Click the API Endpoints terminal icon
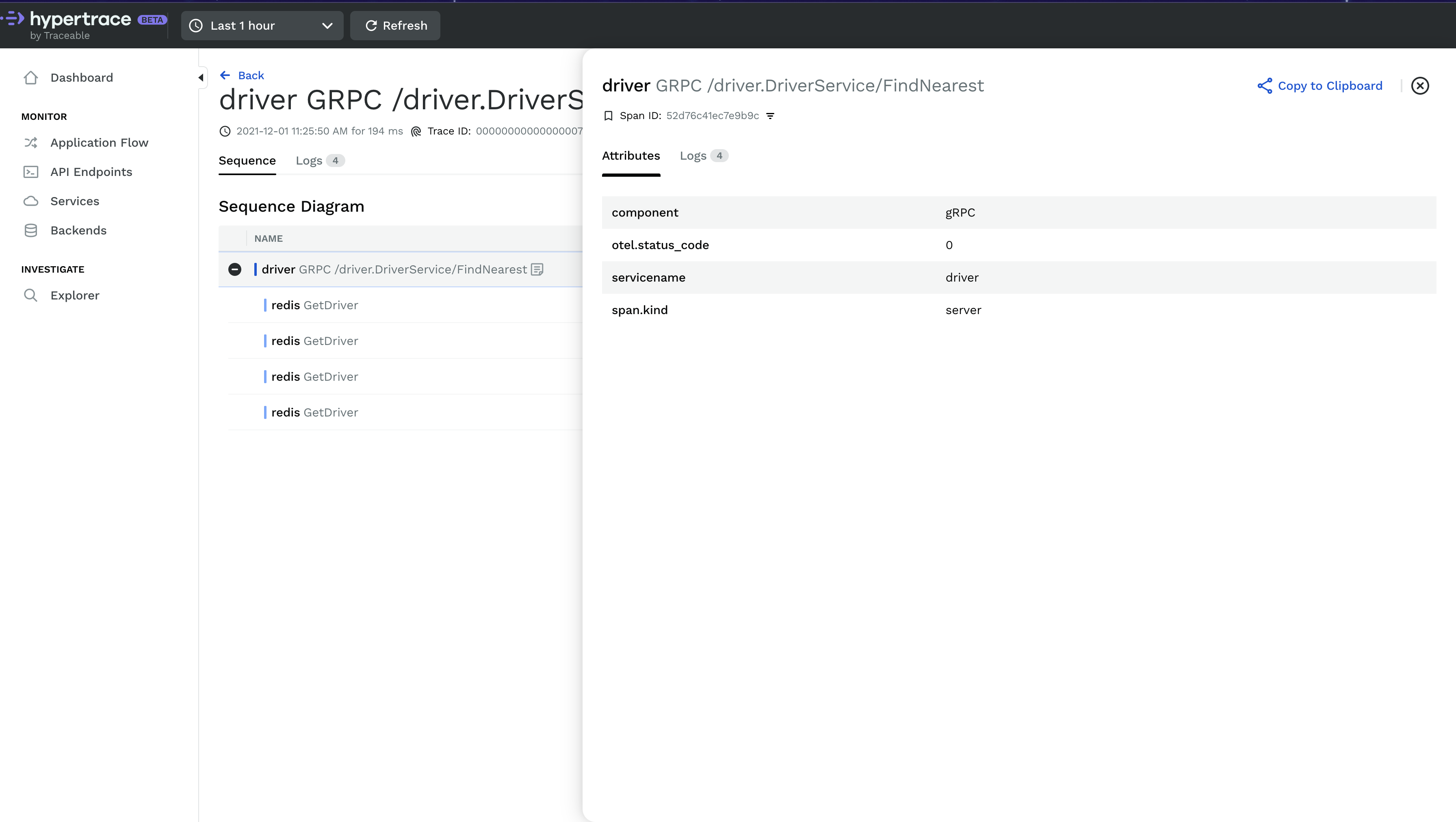The width and height of the screenshot is (1456, 822). click(31, 172)
